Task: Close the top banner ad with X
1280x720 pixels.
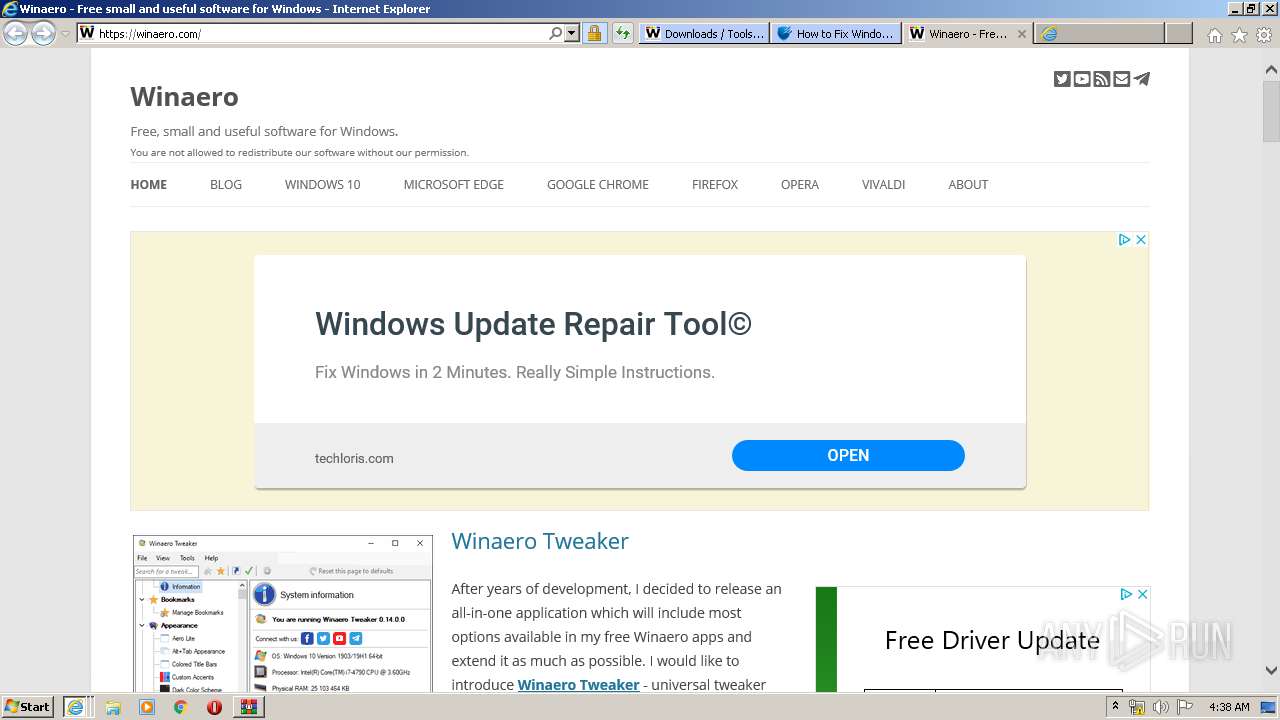Action: [1140, 240]
